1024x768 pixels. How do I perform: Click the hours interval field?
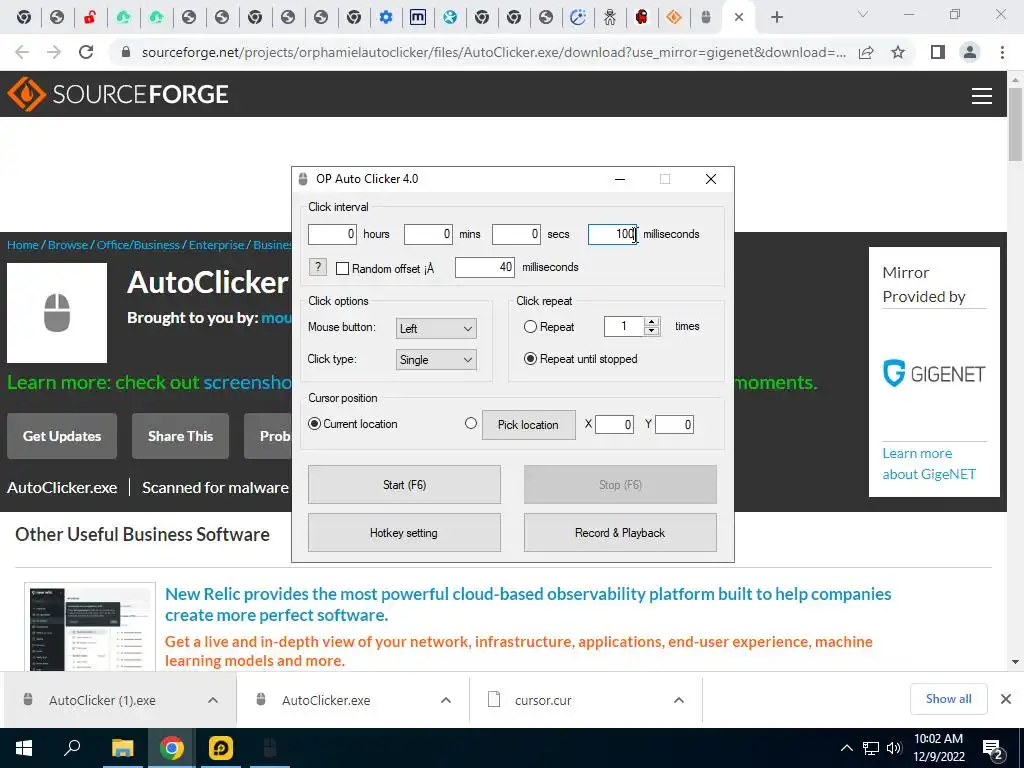[332, 234]
